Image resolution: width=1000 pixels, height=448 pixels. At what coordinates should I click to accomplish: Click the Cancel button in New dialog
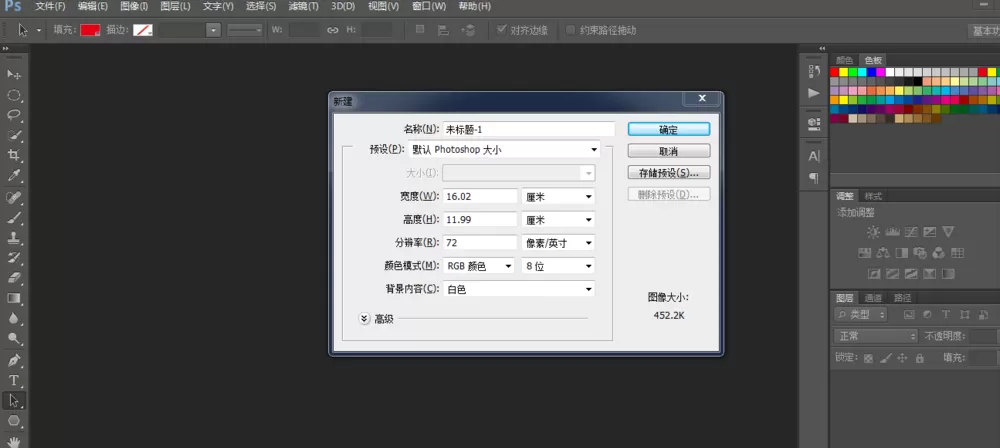point(668,151)
